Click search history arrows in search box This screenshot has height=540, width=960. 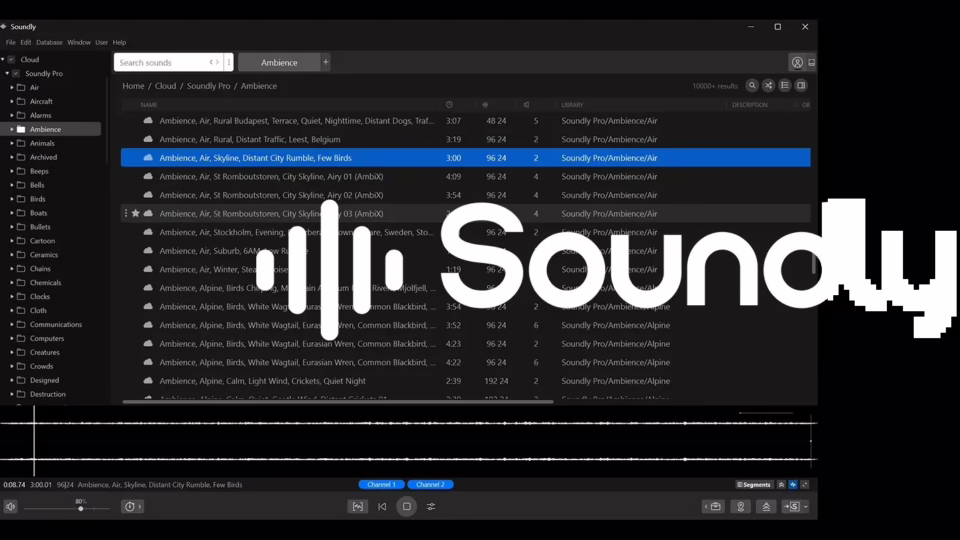pyautogui.click(x=214, y=62)
